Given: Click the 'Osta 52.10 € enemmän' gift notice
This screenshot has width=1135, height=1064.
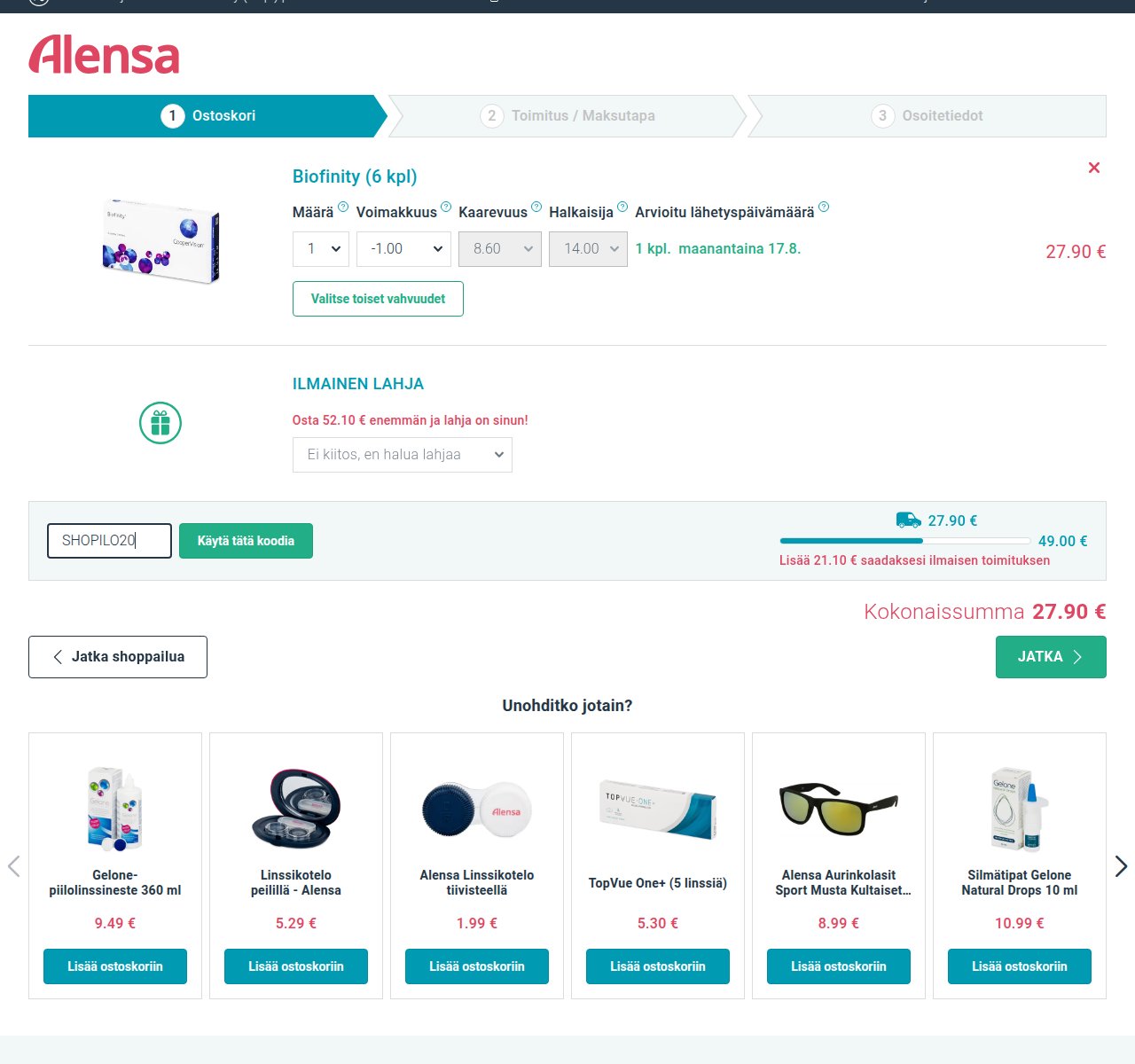Looking at the screenshot, I should pyautogui.click(x=410, y=420).
